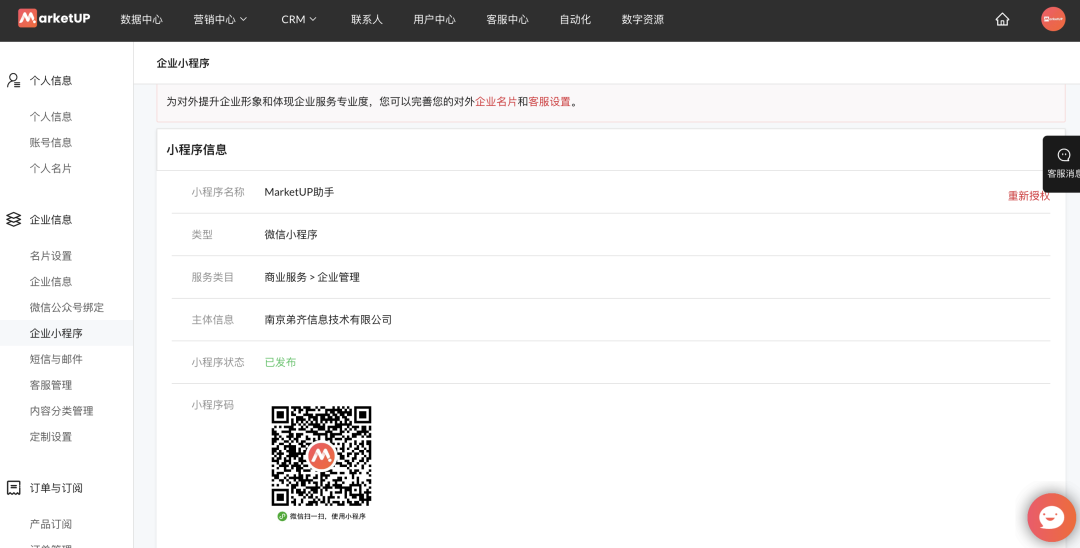Select 个人名片 in sidebar
The image size is (1080, 548).
tap(51, 168)
